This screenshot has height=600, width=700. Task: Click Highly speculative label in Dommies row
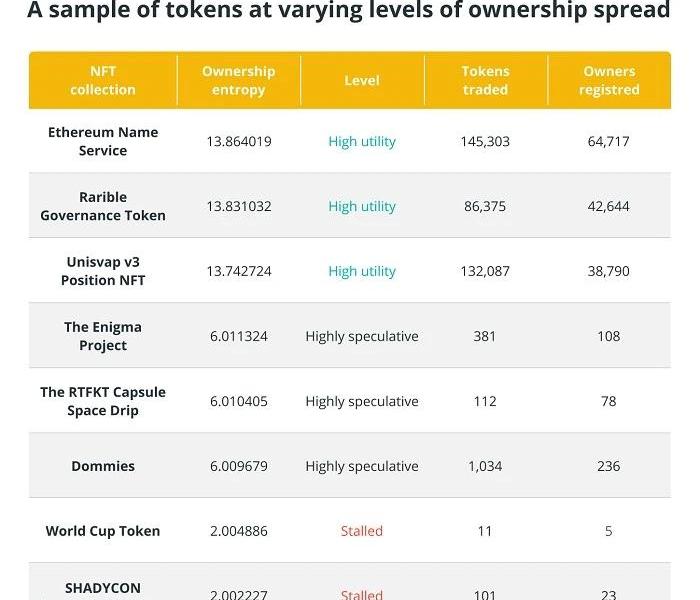362,466
